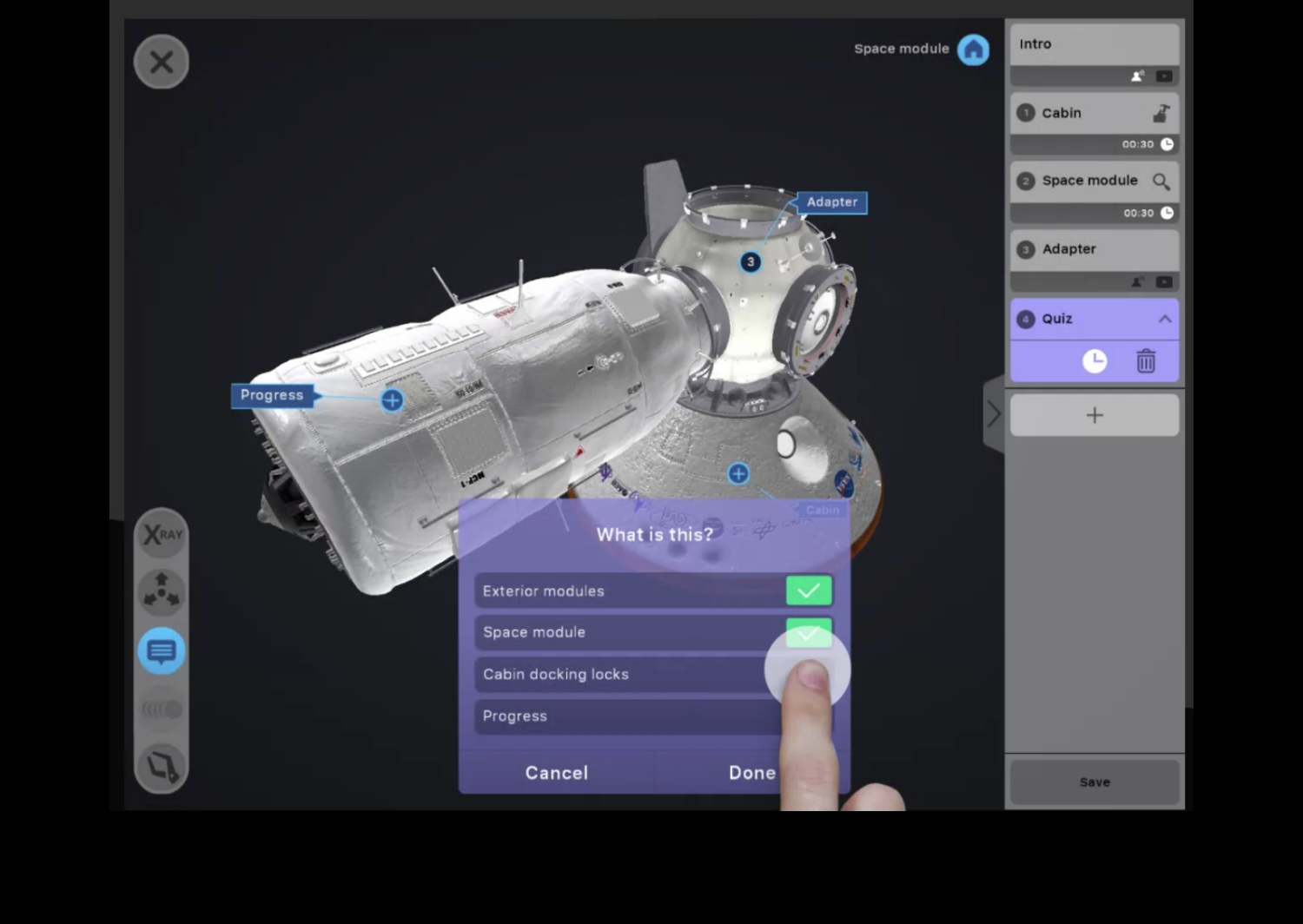Screen dimensions: 1303x924
Task: Click Adapter step video icon
Action: click(1164, 282)
